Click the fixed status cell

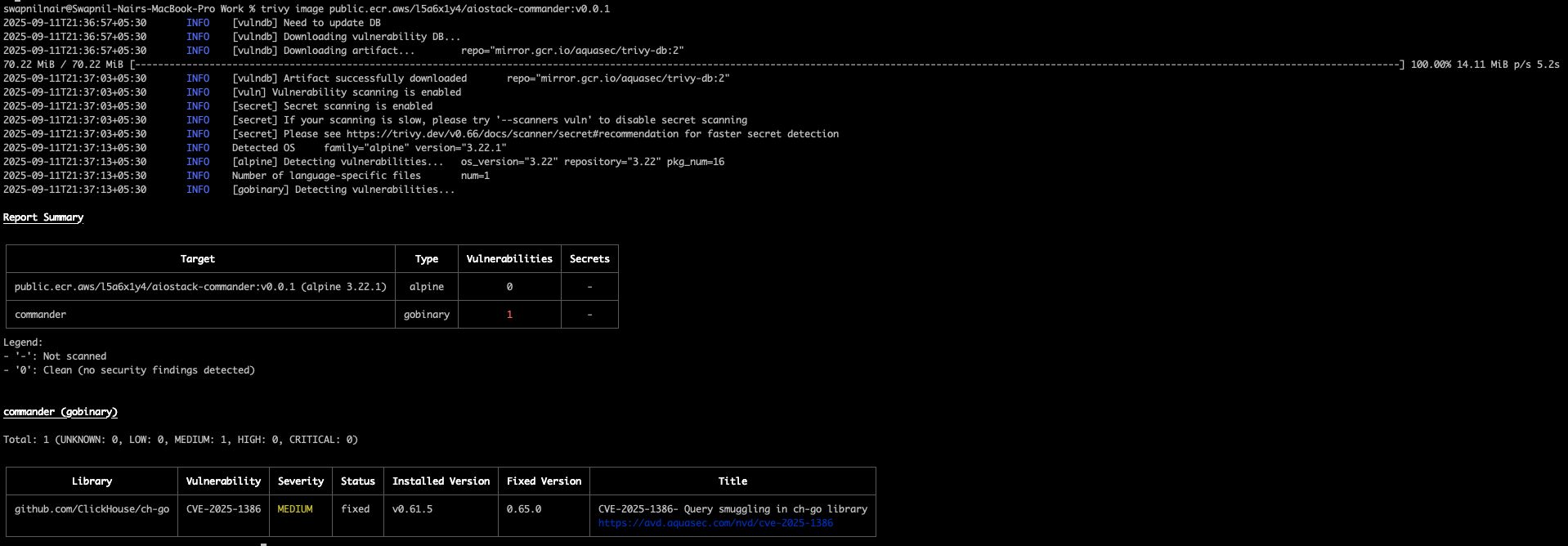pos(356,509)
